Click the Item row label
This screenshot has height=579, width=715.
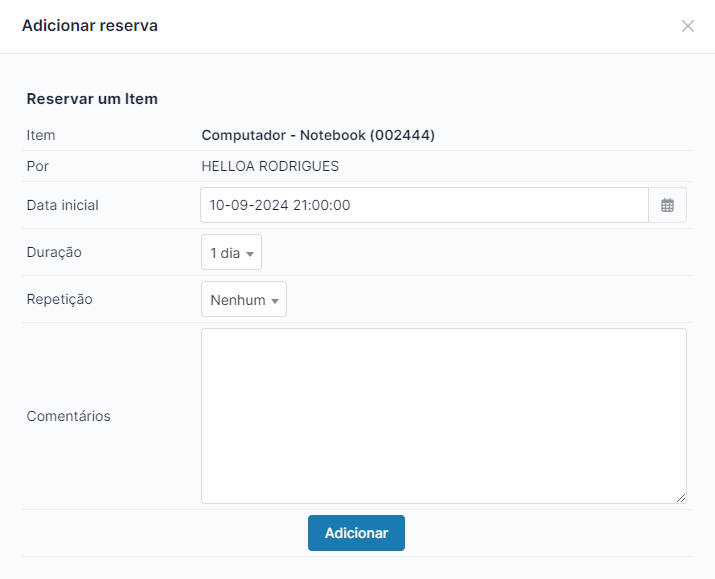41,135
